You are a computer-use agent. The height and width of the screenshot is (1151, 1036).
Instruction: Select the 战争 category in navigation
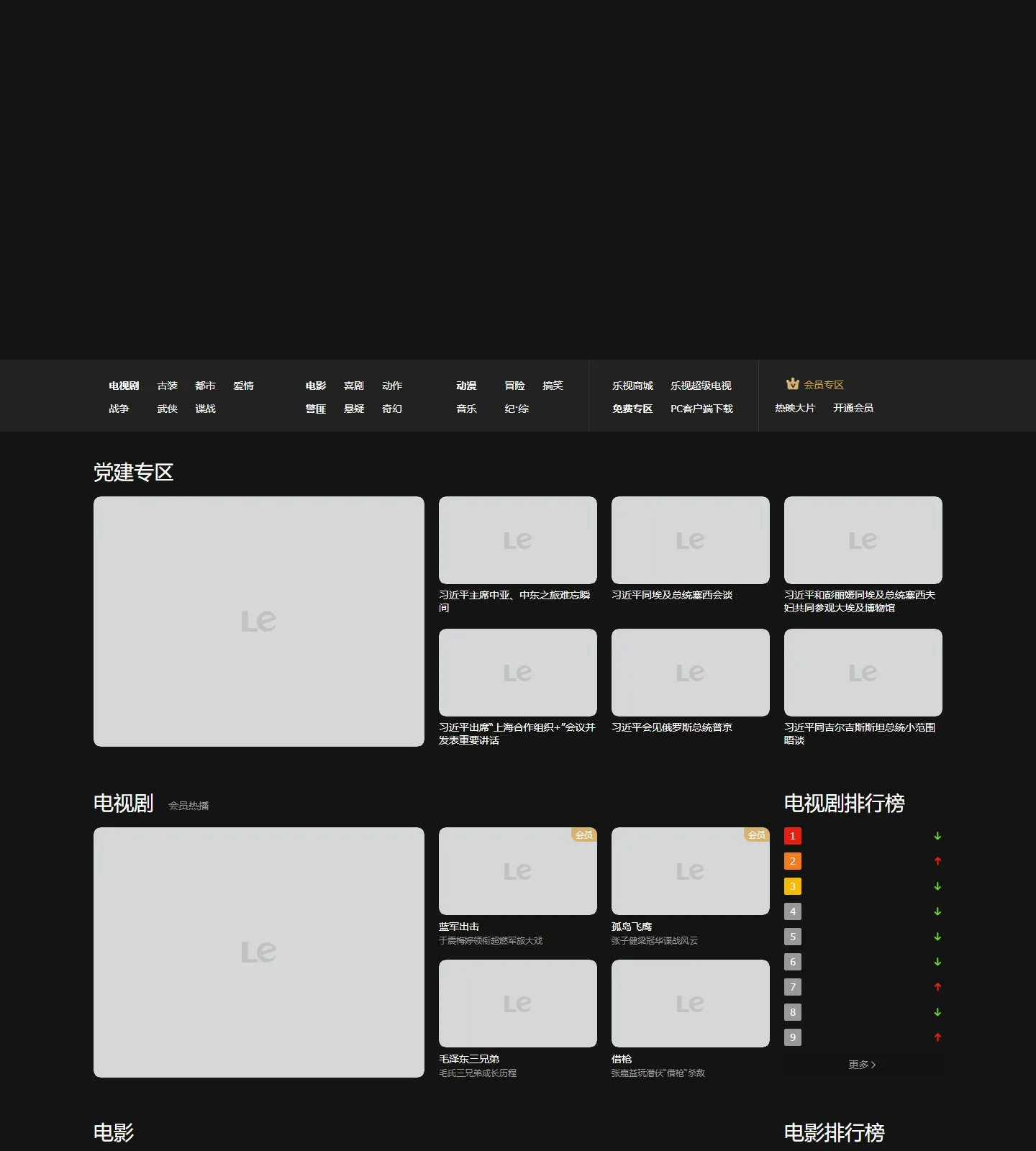point(119,409)
